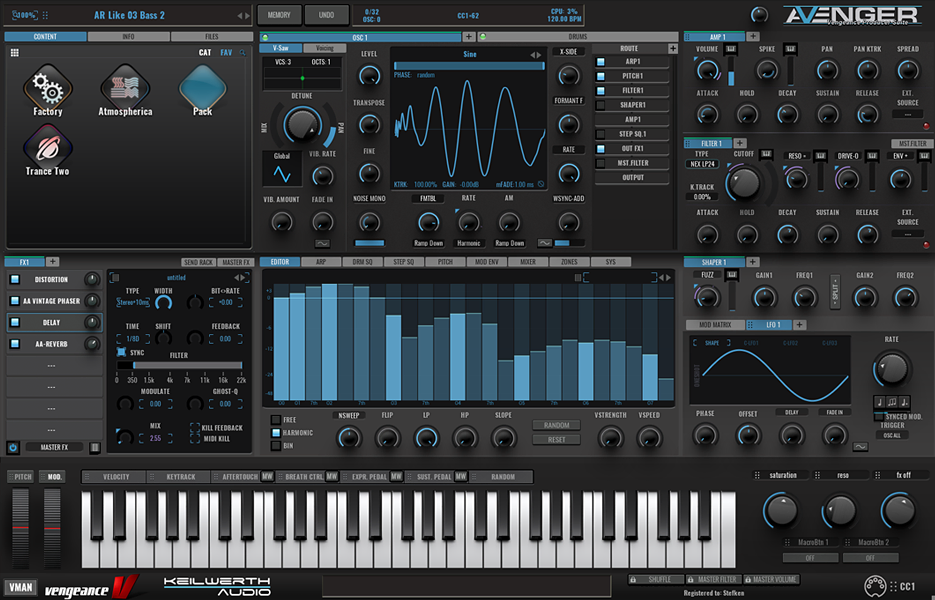Disable the AA VINTAGE PHASER effect
The height and width of the screenshot is (600, 935).
tap(15, 301)
